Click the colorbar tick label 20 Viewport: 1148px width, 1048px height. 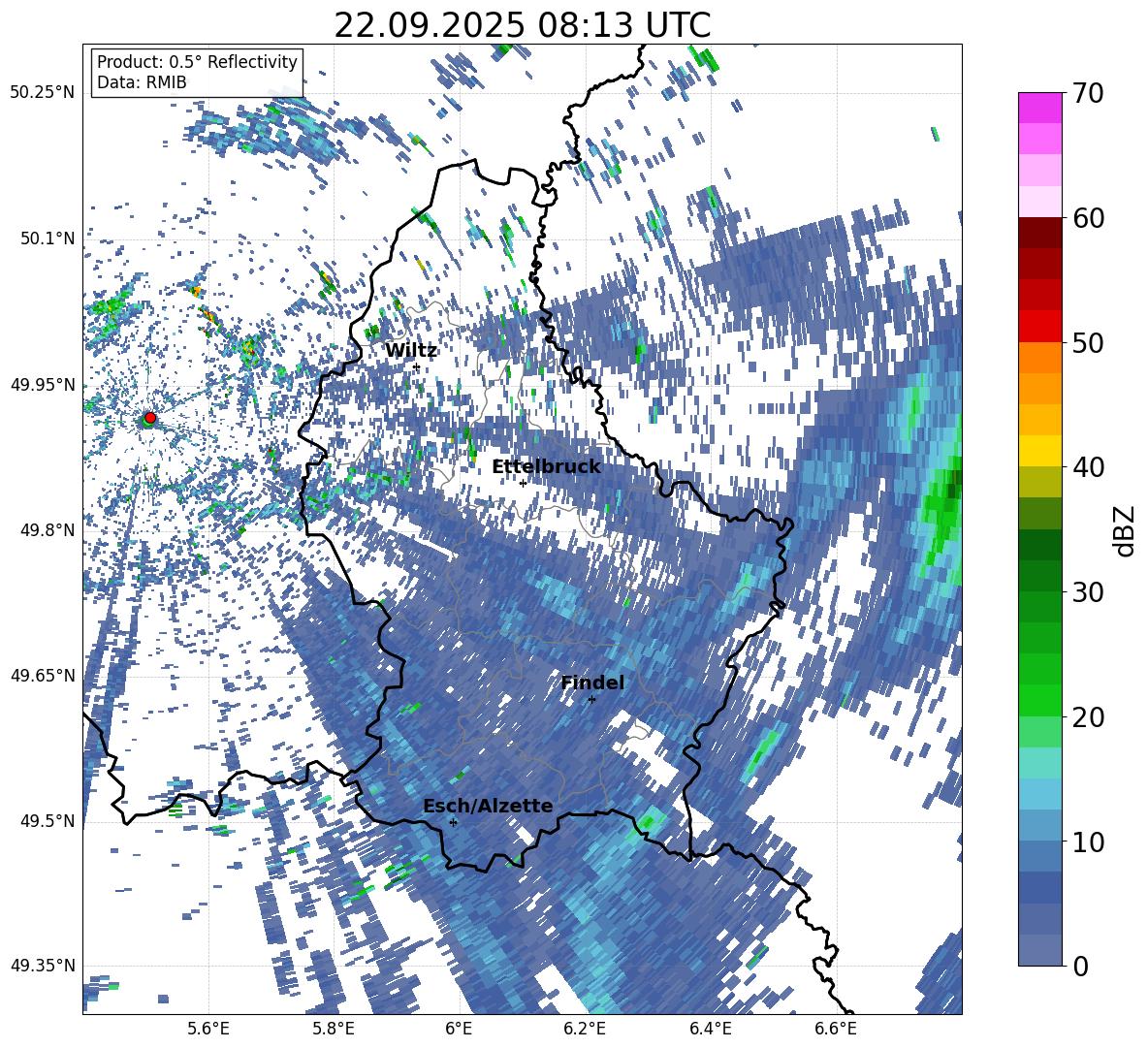point(1087,717)
